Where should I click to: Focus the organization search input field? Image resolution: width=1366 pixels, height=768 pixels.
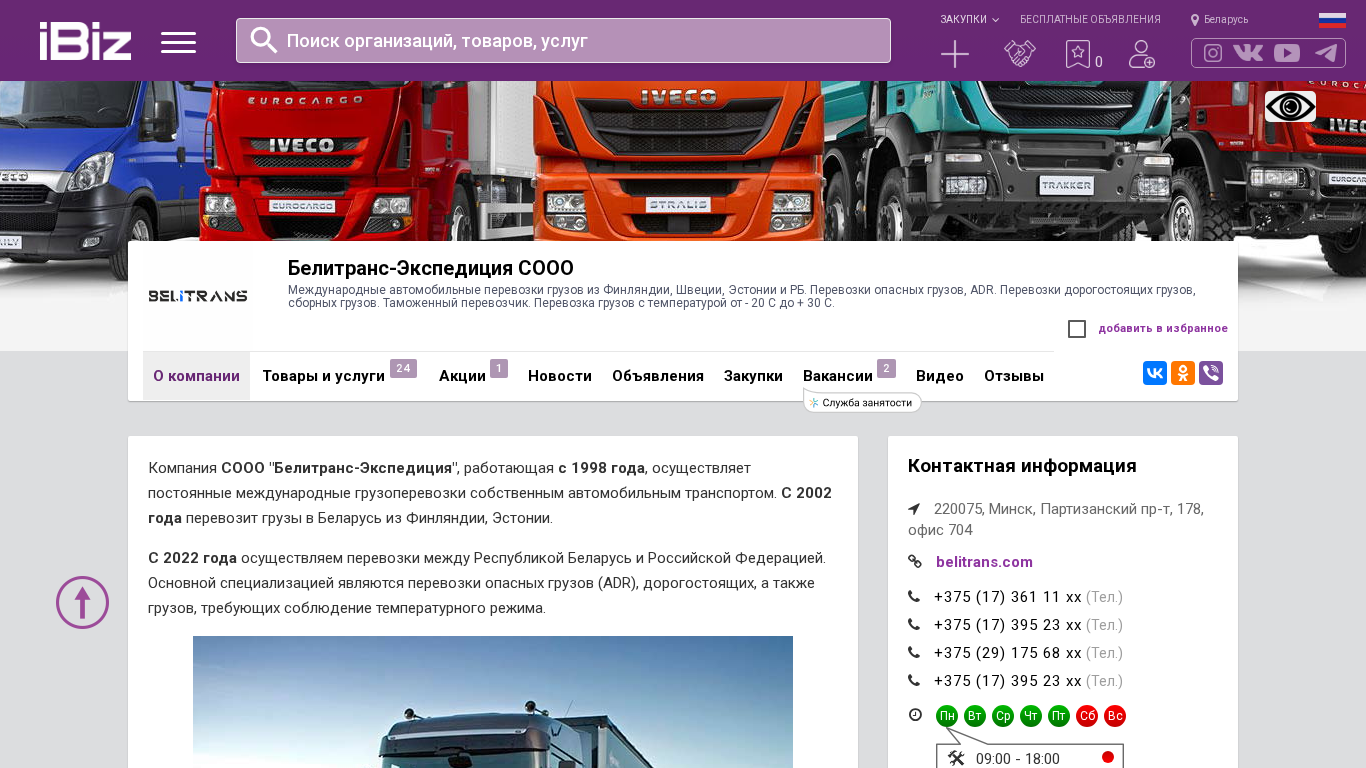coord(563,41)
